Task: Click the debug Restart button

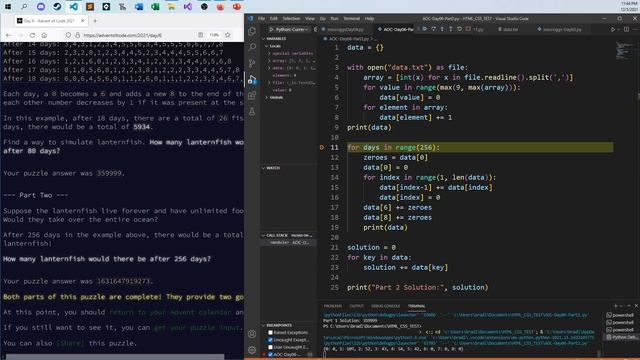Action: (x=460, y=29)
